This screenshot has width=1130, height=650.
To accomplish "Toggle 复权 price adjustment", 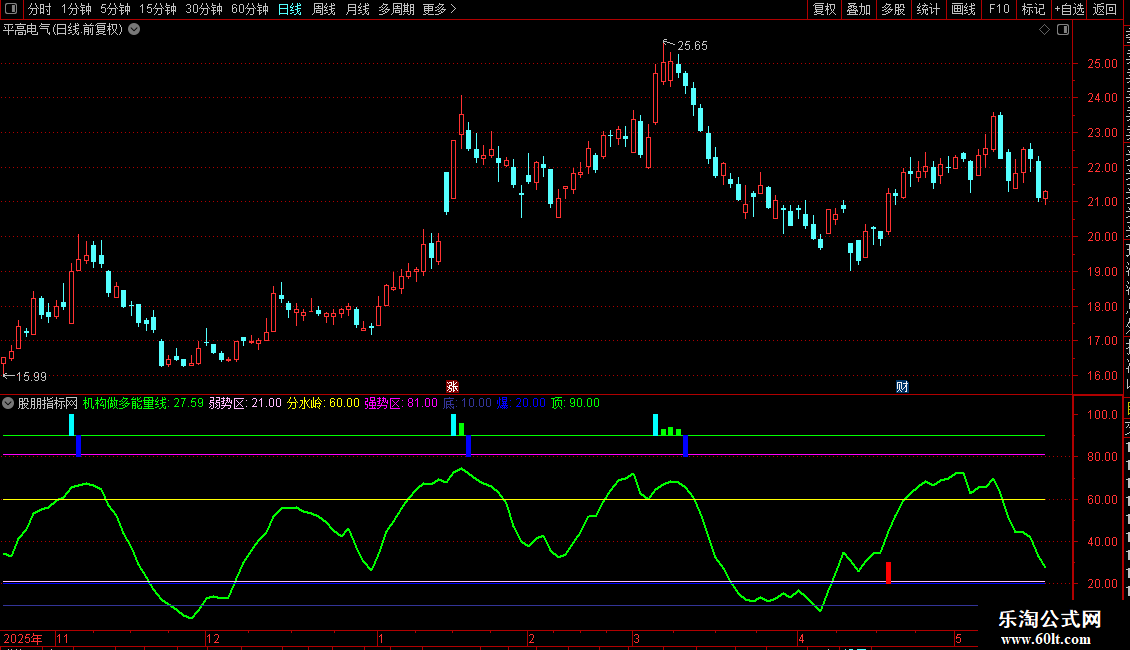I will 824,9.
